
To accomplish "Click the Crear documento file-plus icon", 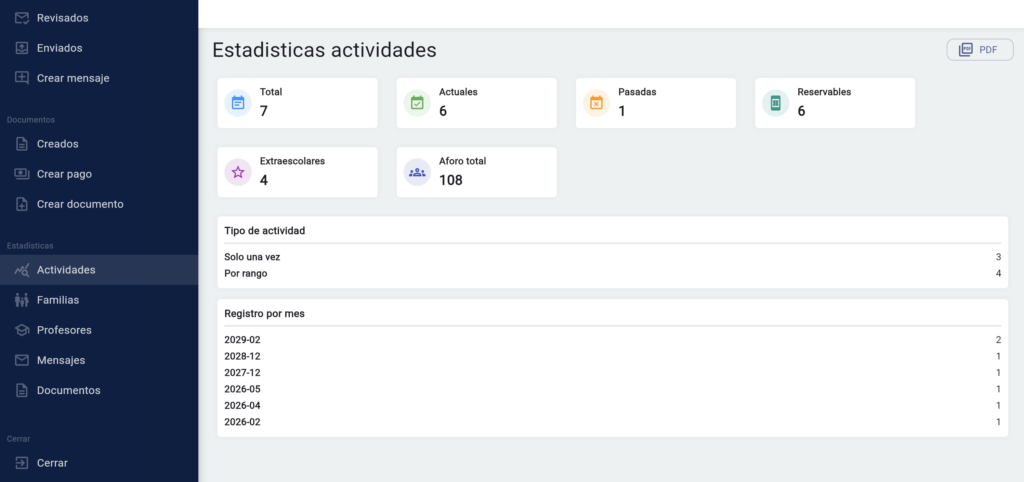I will (x=22, y=204).
